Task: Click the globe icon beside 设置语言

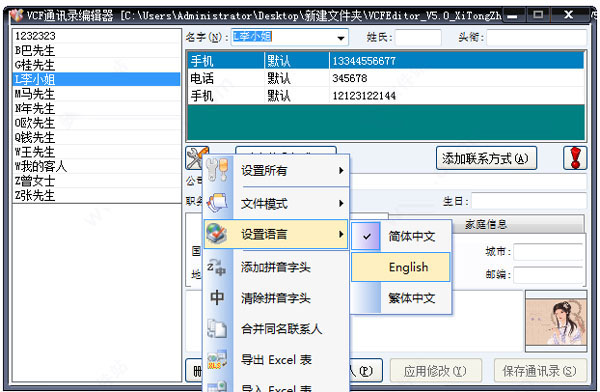Action: [217, 234]
